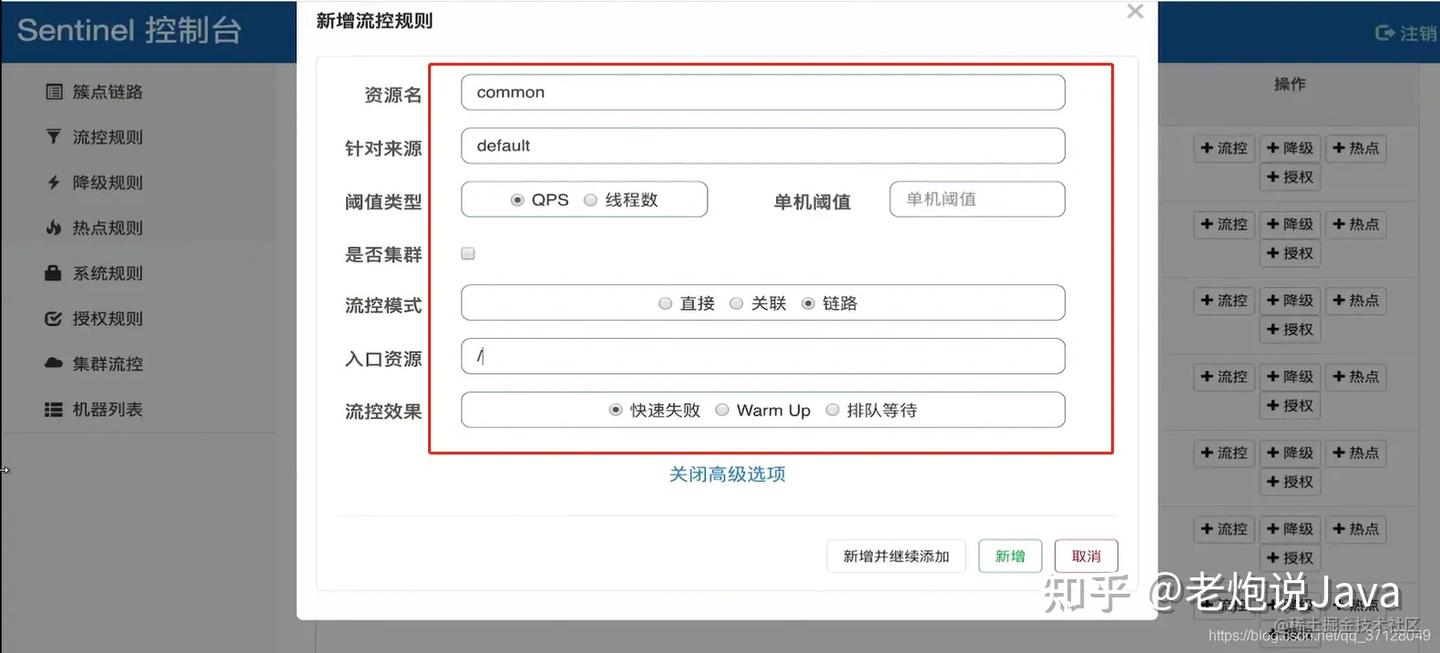This screenshot has width=1440, height=653.
Task: Click the 新增并继续添加 button
Action: tap(896, 556)
